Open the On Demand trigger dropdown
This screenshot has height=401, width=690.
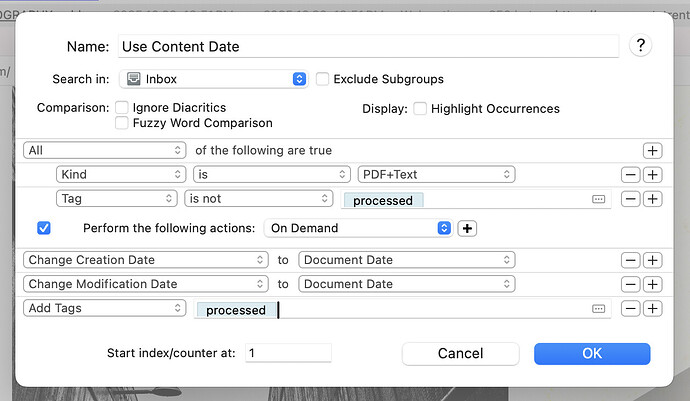358,228
